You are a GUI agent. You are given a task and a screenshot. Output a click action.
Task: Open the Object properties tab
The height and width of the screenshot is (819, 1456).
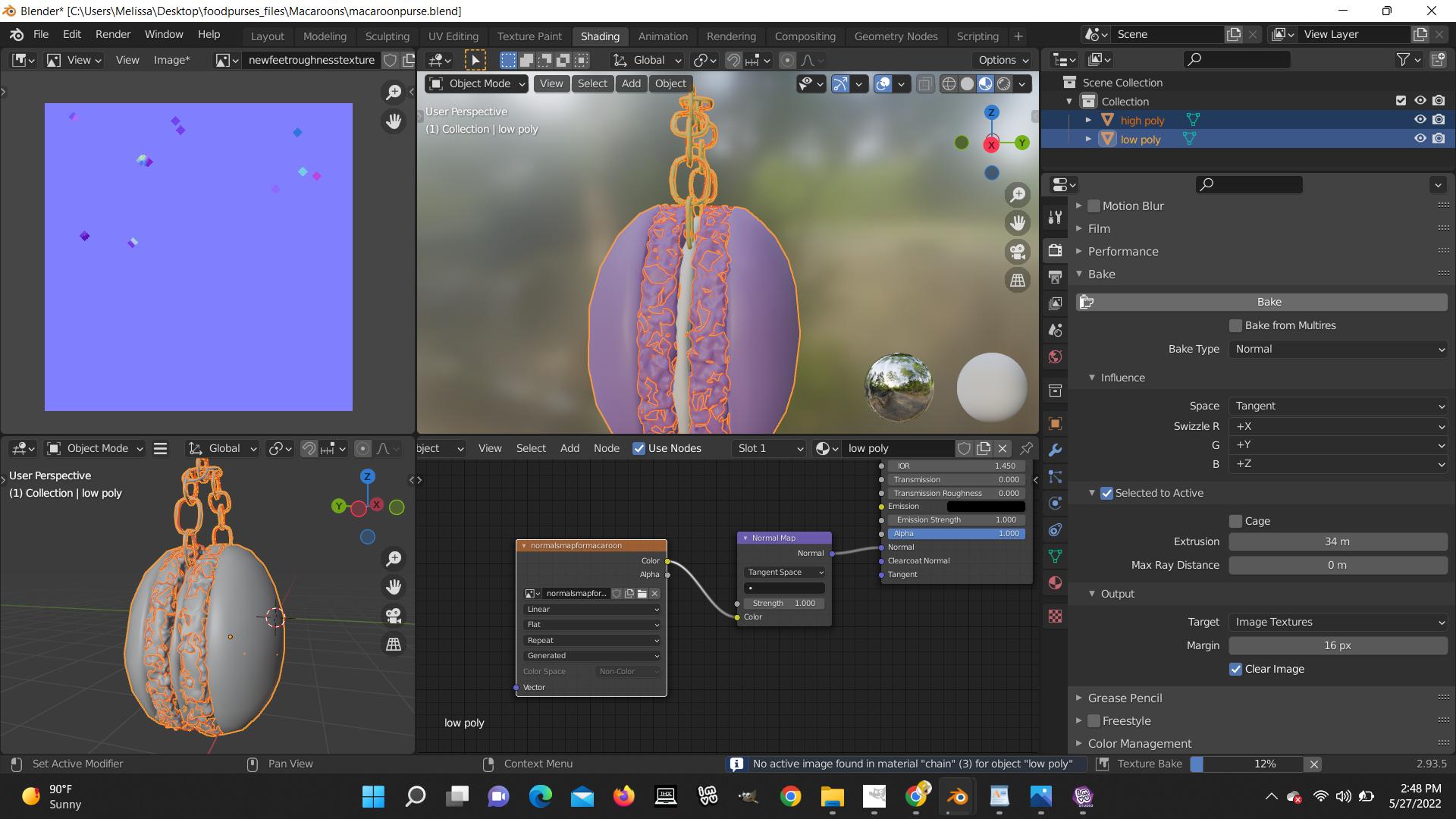[1055, 423]
